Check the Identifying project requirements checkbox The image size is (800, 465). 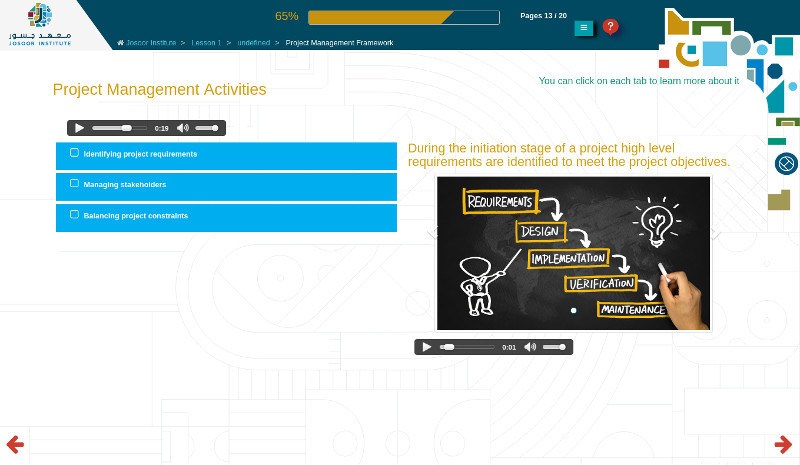coord(74,153)
